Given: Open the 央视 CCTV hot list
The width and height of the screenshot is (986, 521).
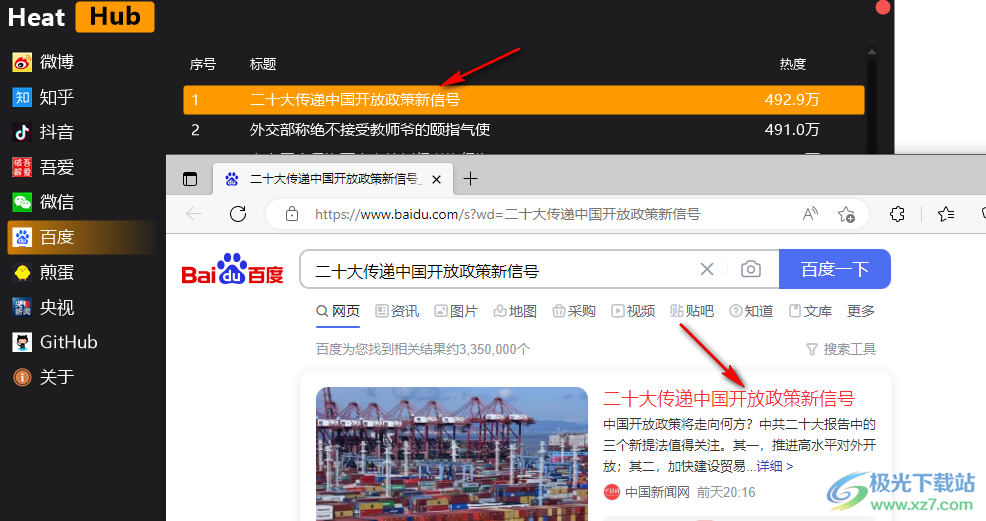Looking at the screenshot, I should [x=44, y=307].
